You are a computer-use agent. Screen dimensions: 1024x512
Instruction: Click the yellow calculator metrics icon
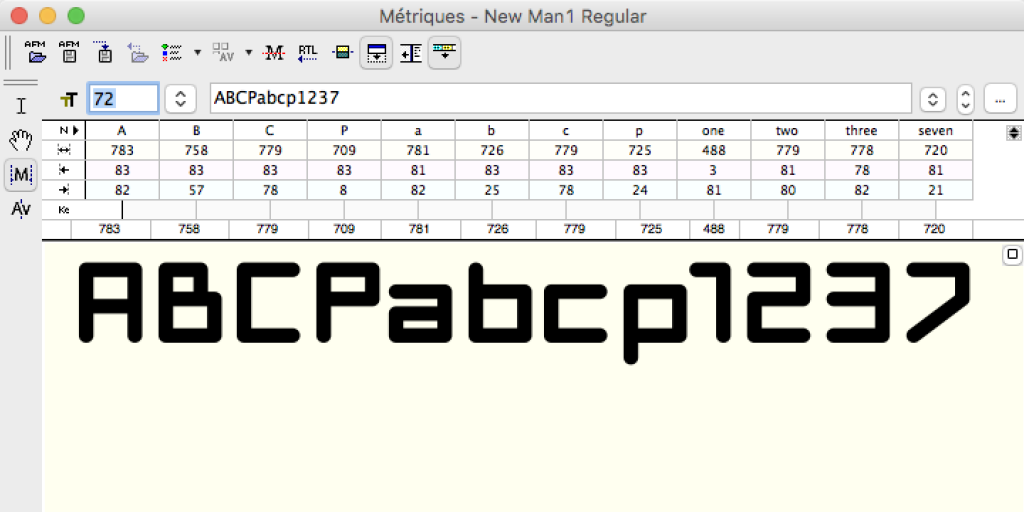[342, 52]
